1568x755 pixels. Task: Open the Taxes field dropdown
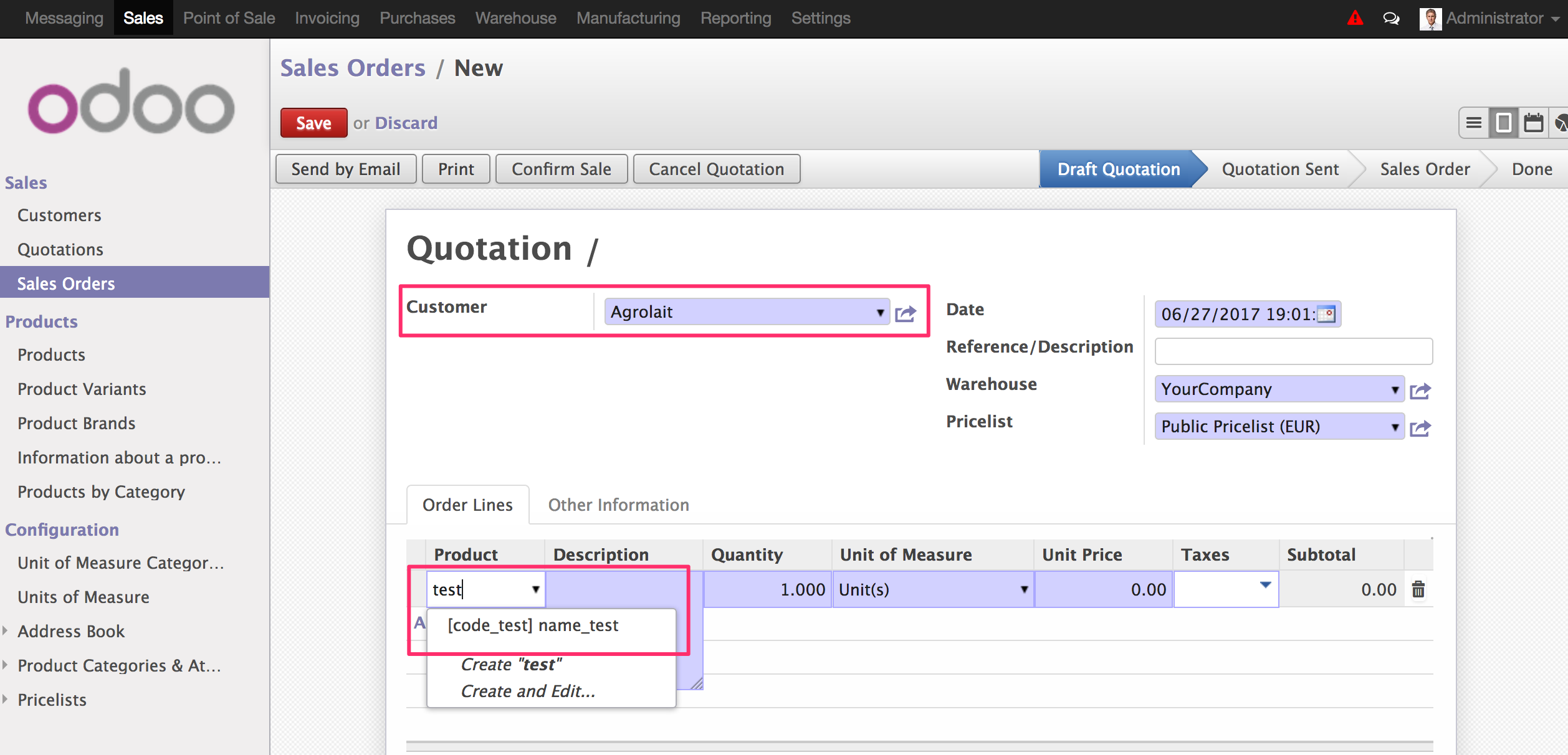click(x=1265, y=585)
